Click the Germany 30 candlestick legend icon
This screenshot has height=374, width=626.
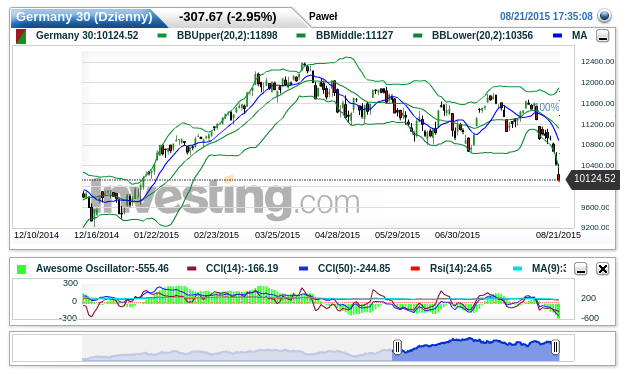(21, 36)
